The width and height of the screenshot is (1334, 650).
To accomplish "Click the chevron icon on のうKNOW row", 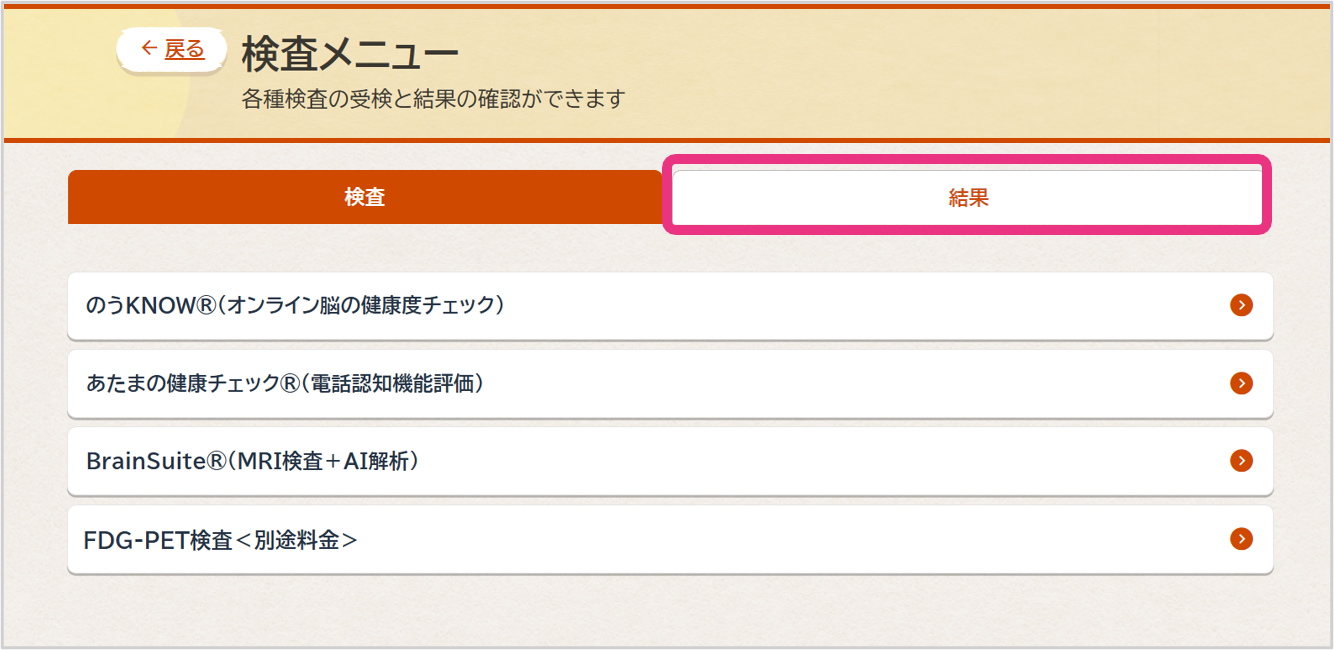I will pos(1241,305).
